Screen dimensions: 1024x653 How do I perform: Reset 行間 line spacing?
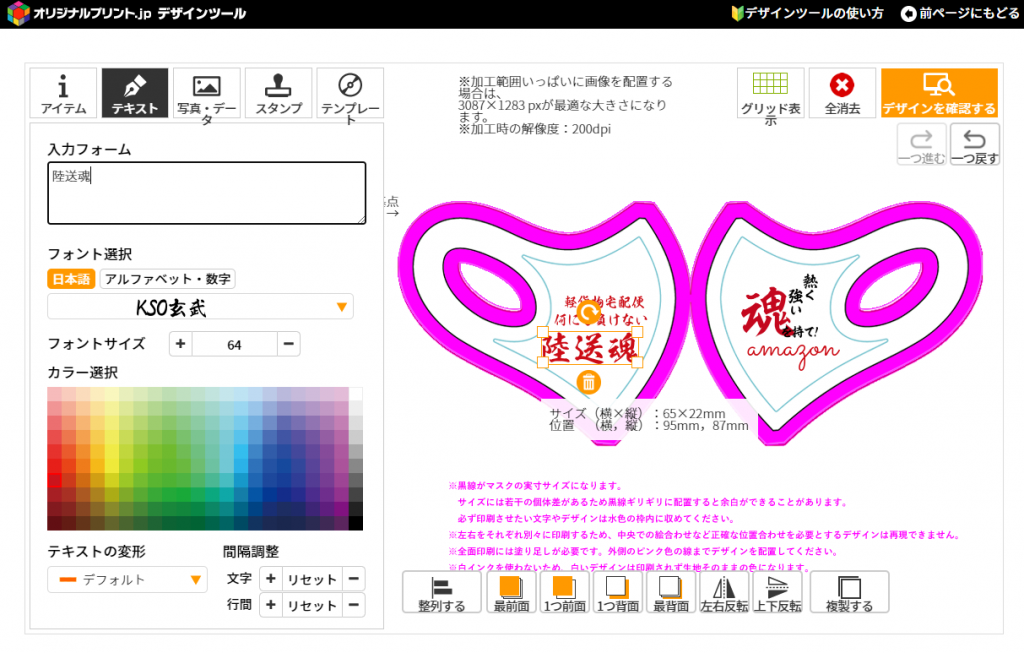click(312, 605)
